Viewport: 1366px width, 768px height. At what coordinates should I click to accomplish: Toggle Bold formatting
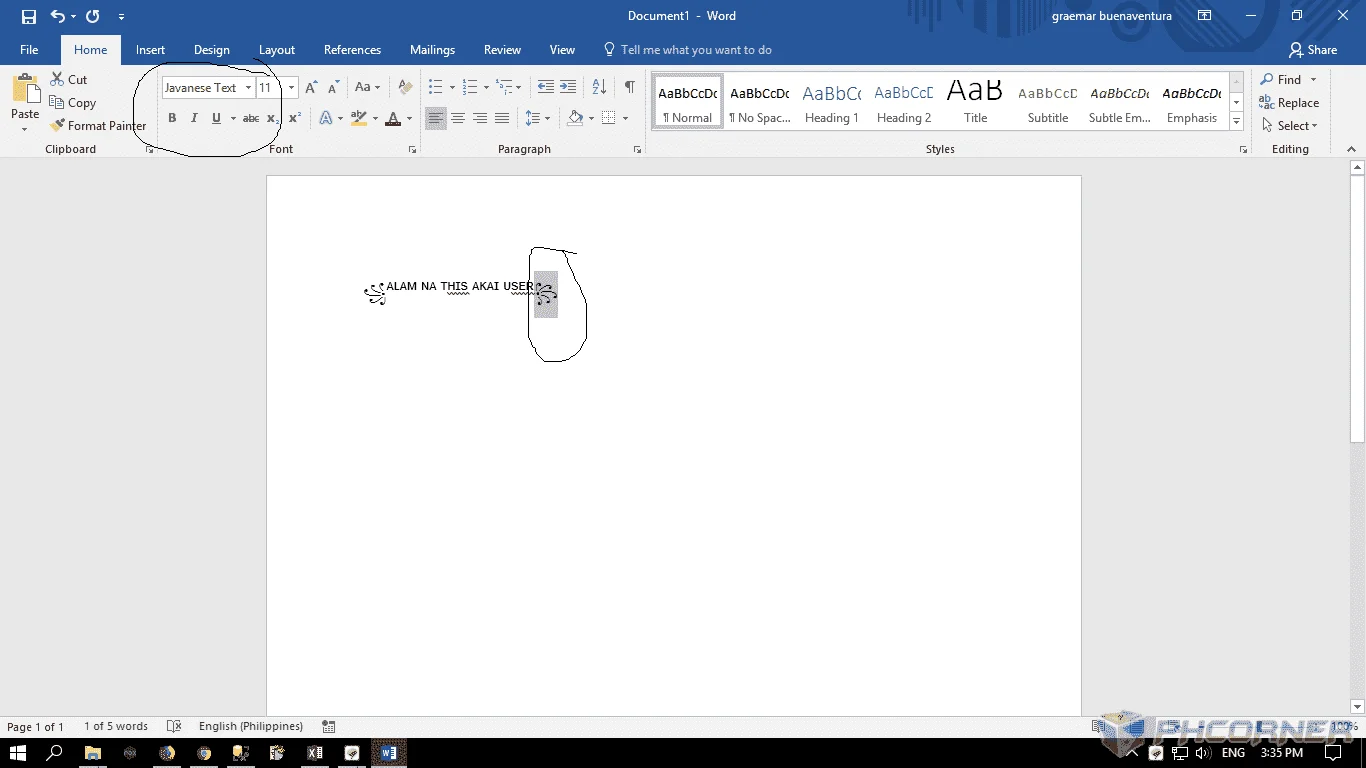tap(172, 118)
